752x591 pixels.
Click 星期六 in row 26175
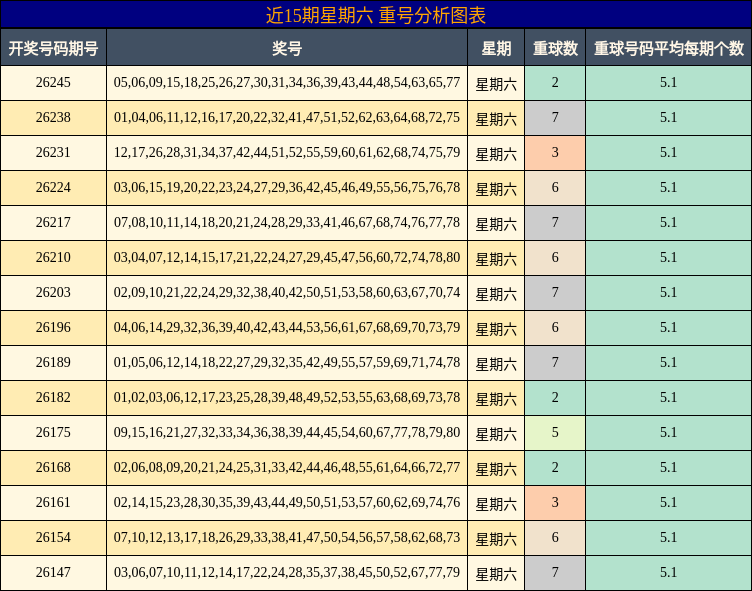coord(496,435)
